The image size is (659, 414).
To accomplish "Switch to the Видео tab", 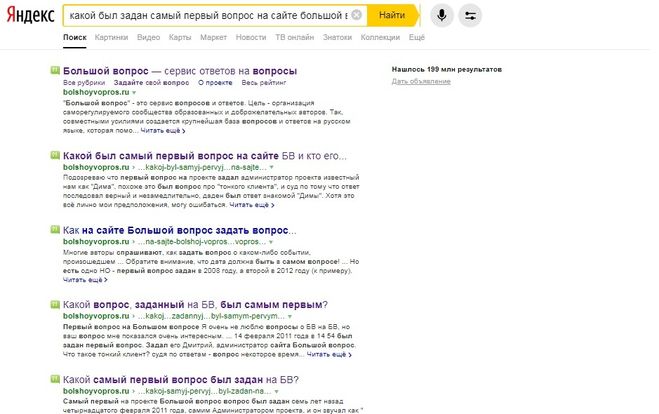I will (x=148, y=37).
